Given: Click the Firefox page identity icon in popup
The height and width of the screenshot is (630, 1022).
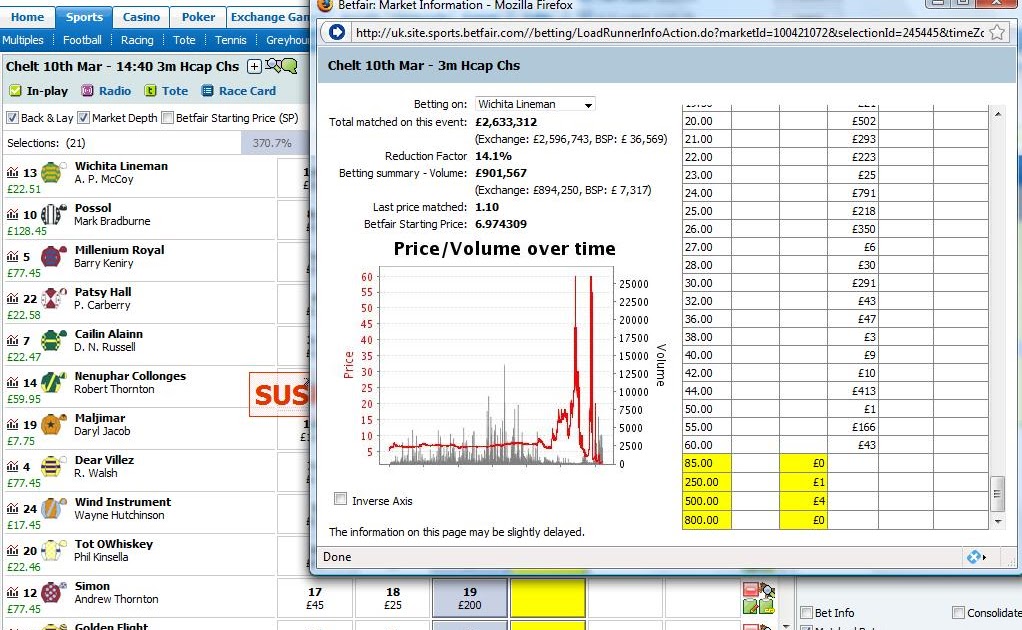Looking at the screenshot, I should pos(336,31).
